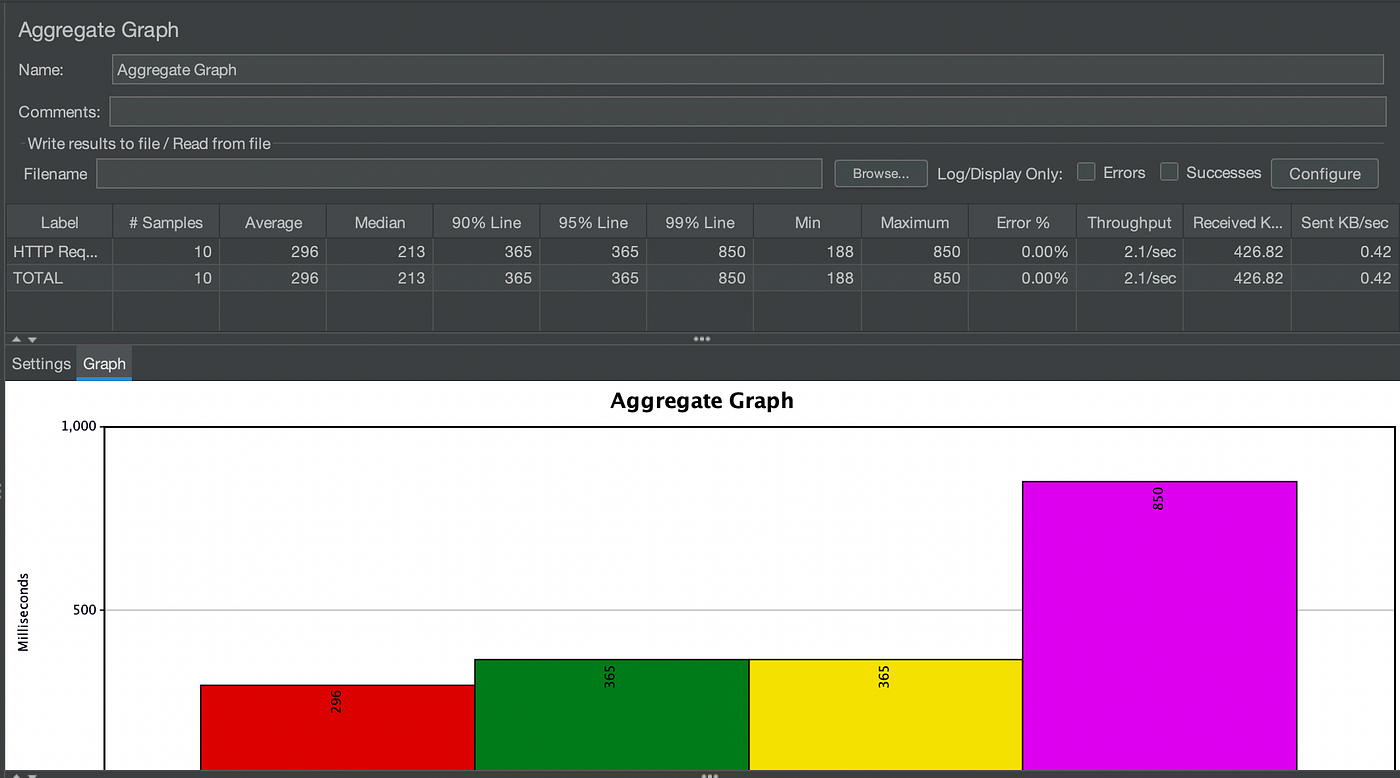Click Maximum 850 in TOTAL row
The image size is (1400, 778).
coord(914,278)
